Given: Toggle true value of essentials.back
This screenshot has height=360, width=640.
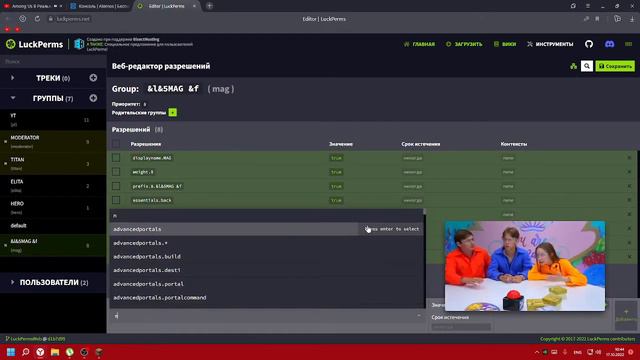Looking at the screenshot, I should [336, 200].
